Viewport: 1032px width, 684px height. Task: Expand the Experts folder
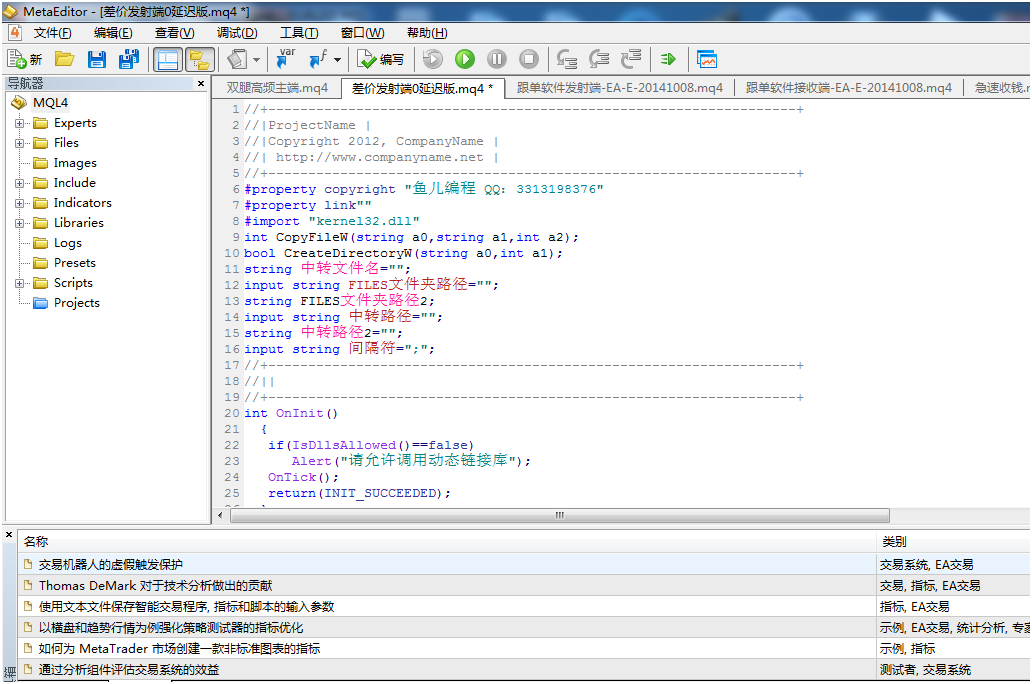(19, 123)
